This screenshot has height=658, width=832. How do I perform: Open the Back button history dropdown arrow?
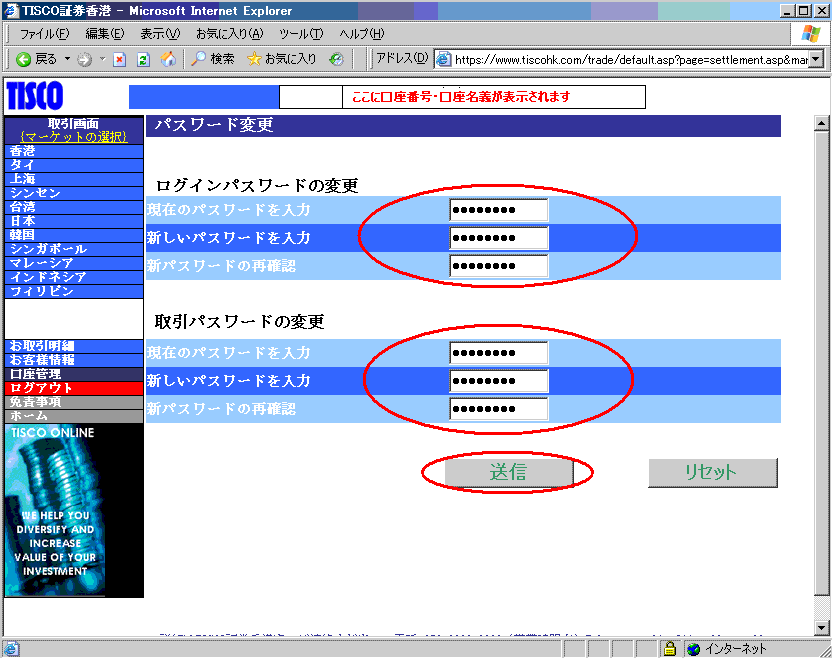[x=67, y=59]
